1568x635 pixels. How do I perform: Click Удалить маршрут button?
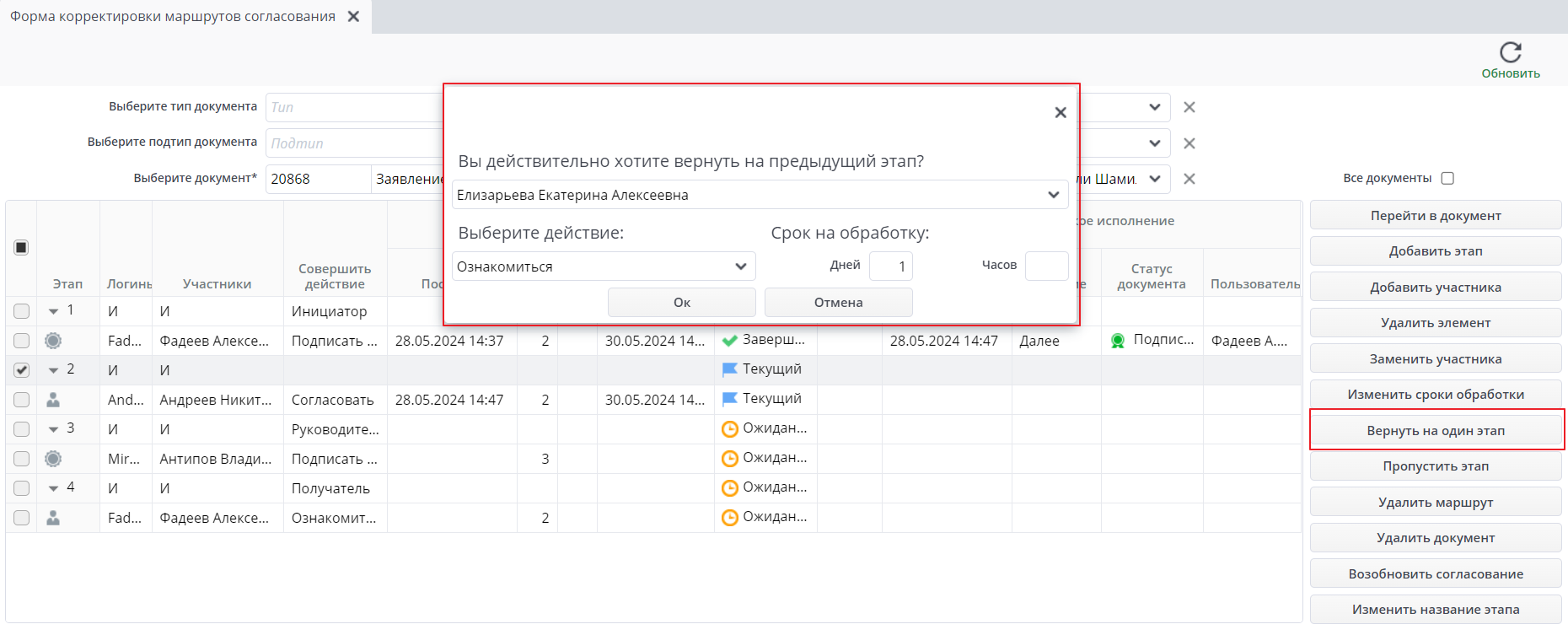coord(1436,502)
